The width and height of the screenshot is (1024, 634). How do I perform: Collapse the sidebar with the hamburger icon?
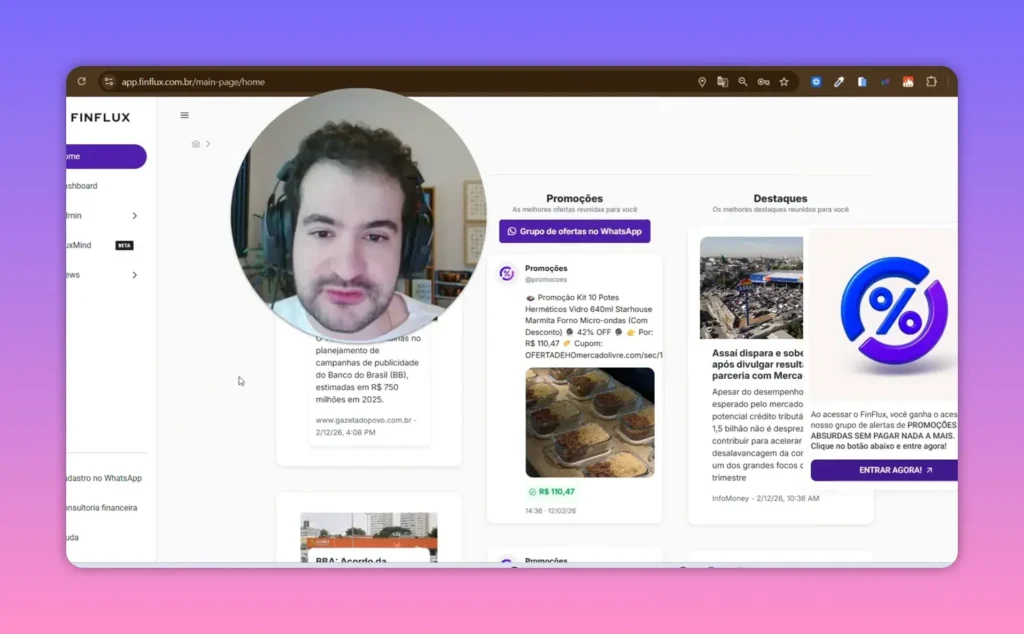(184, 115)
